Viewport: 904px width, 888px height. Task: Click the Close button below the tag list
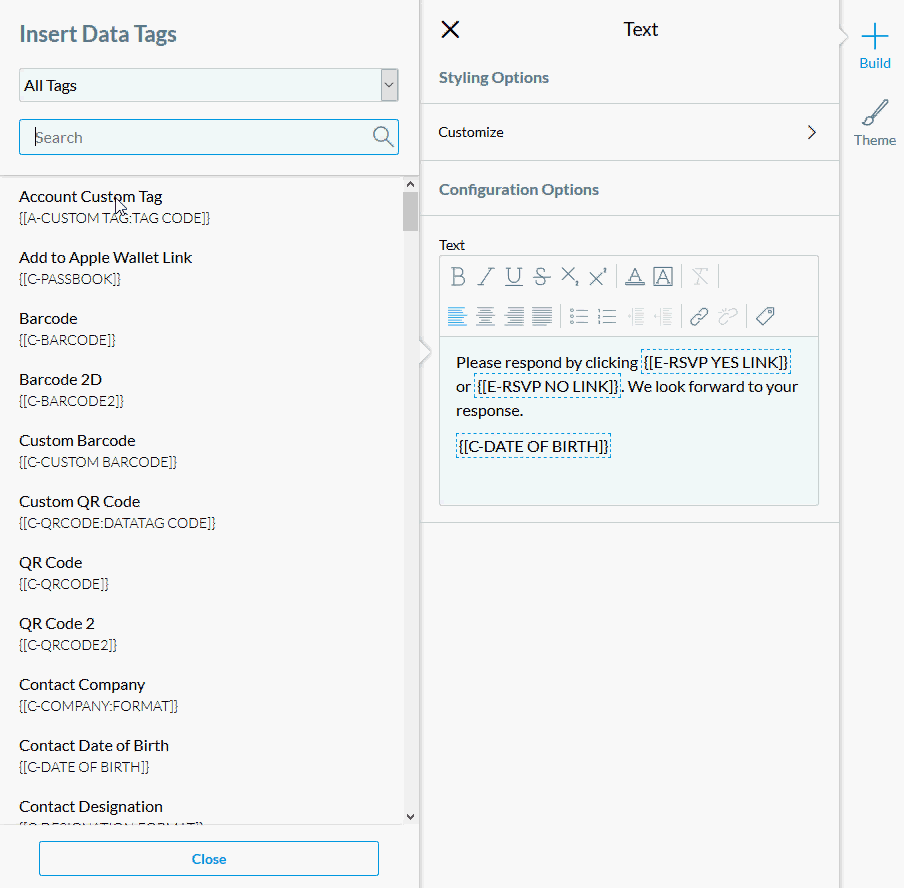point(209,858)
